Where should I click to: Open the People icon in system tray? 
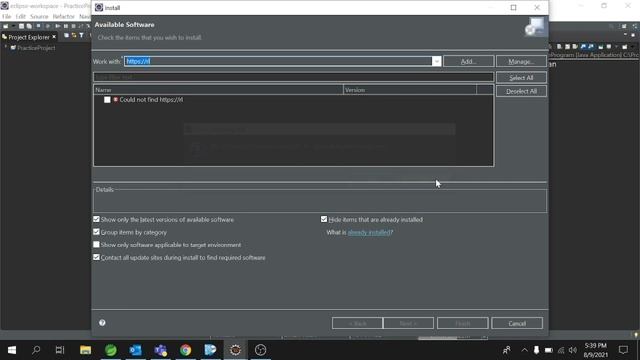(507, 350)
